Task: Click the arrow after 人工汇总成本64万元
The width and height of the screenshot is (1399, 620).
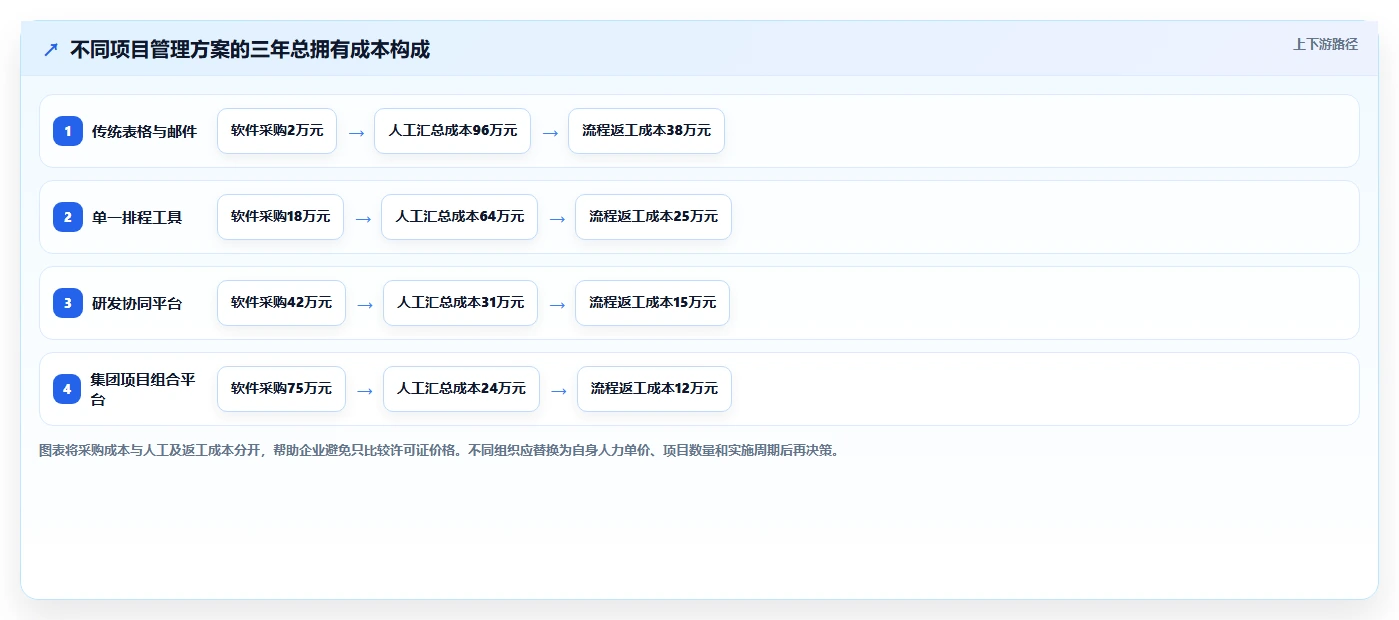Action: (x=557, y=218)
